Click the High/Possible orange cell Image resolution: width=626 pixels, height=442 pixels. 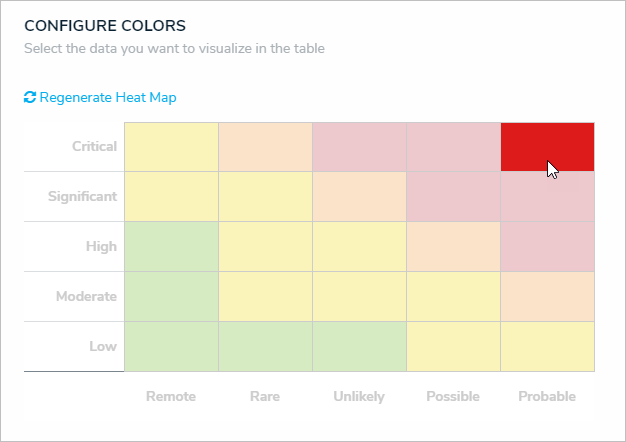[453, 246]
